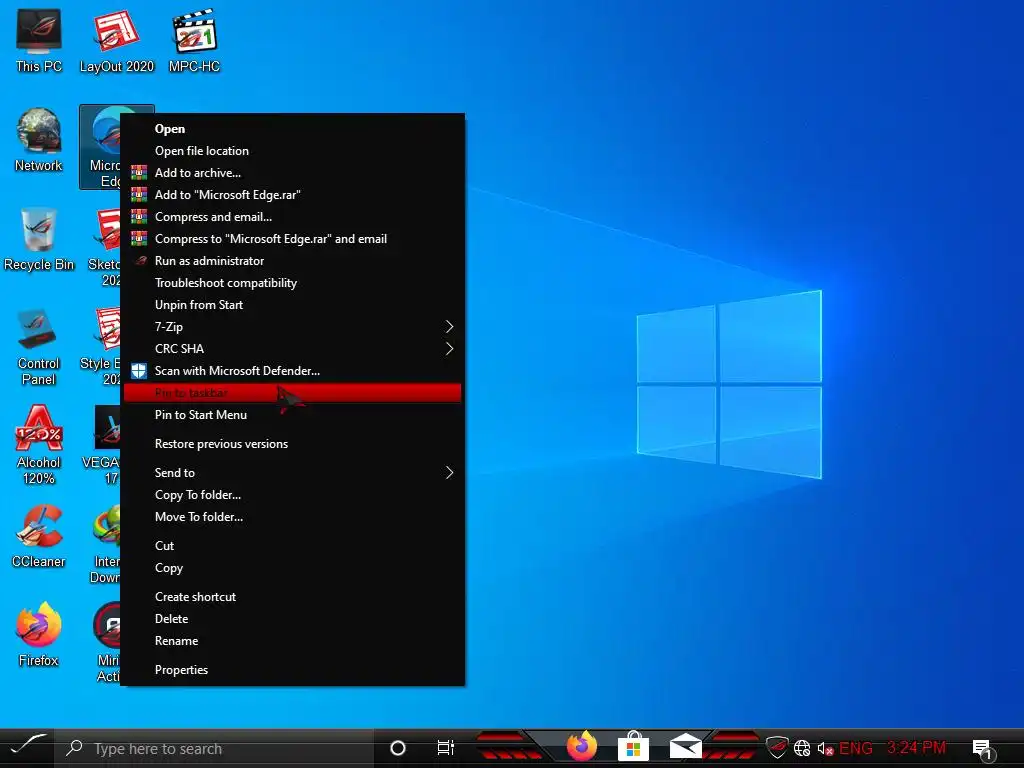The height and width of the screenshot is (768, 1024).
Task: Click the Start button on taskbar
Action: pyautogui.click(x=27, y=747)
